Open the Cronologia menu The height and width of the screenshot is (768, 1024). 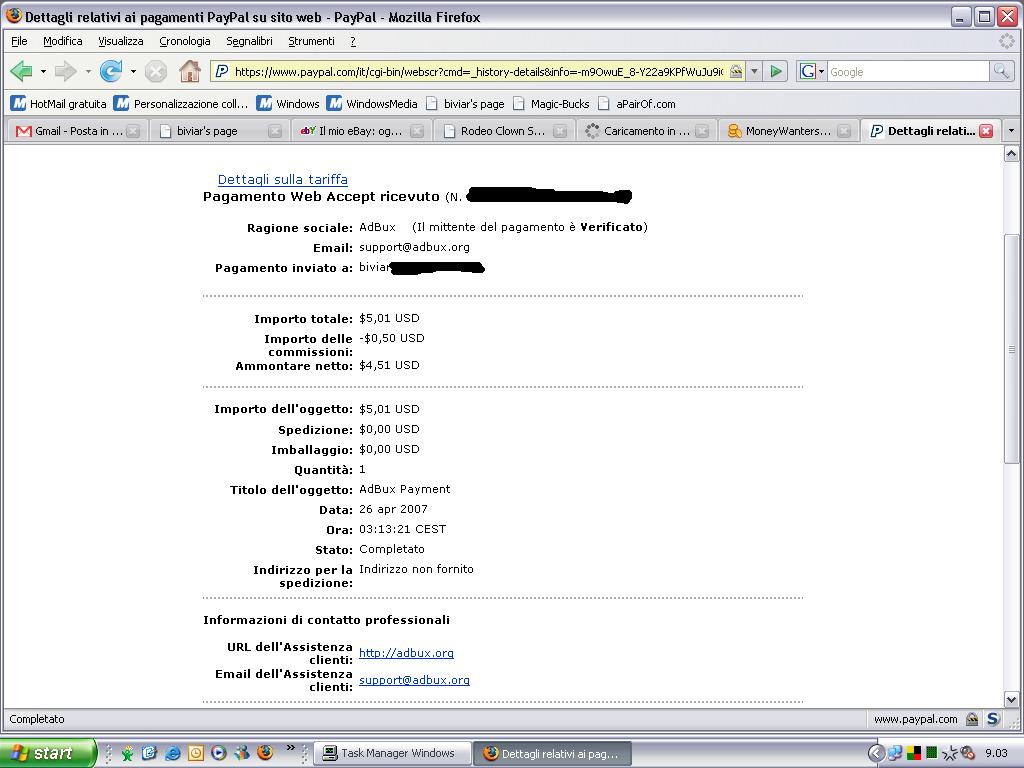coord(185,41)
